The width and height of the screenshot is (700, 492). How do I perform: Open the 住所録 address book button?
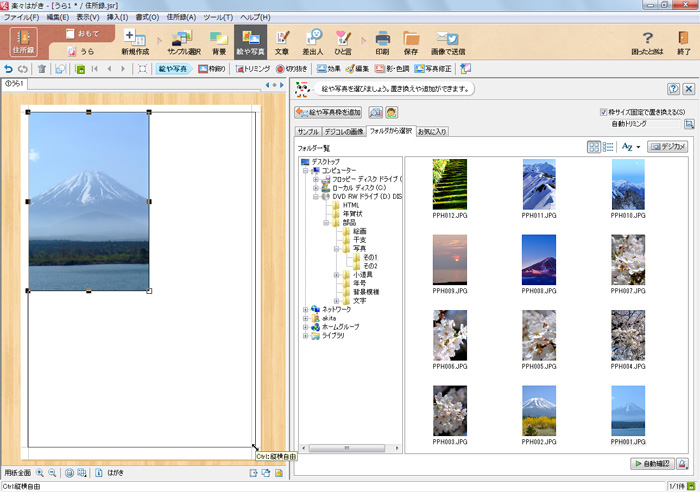tap(23, 42)
